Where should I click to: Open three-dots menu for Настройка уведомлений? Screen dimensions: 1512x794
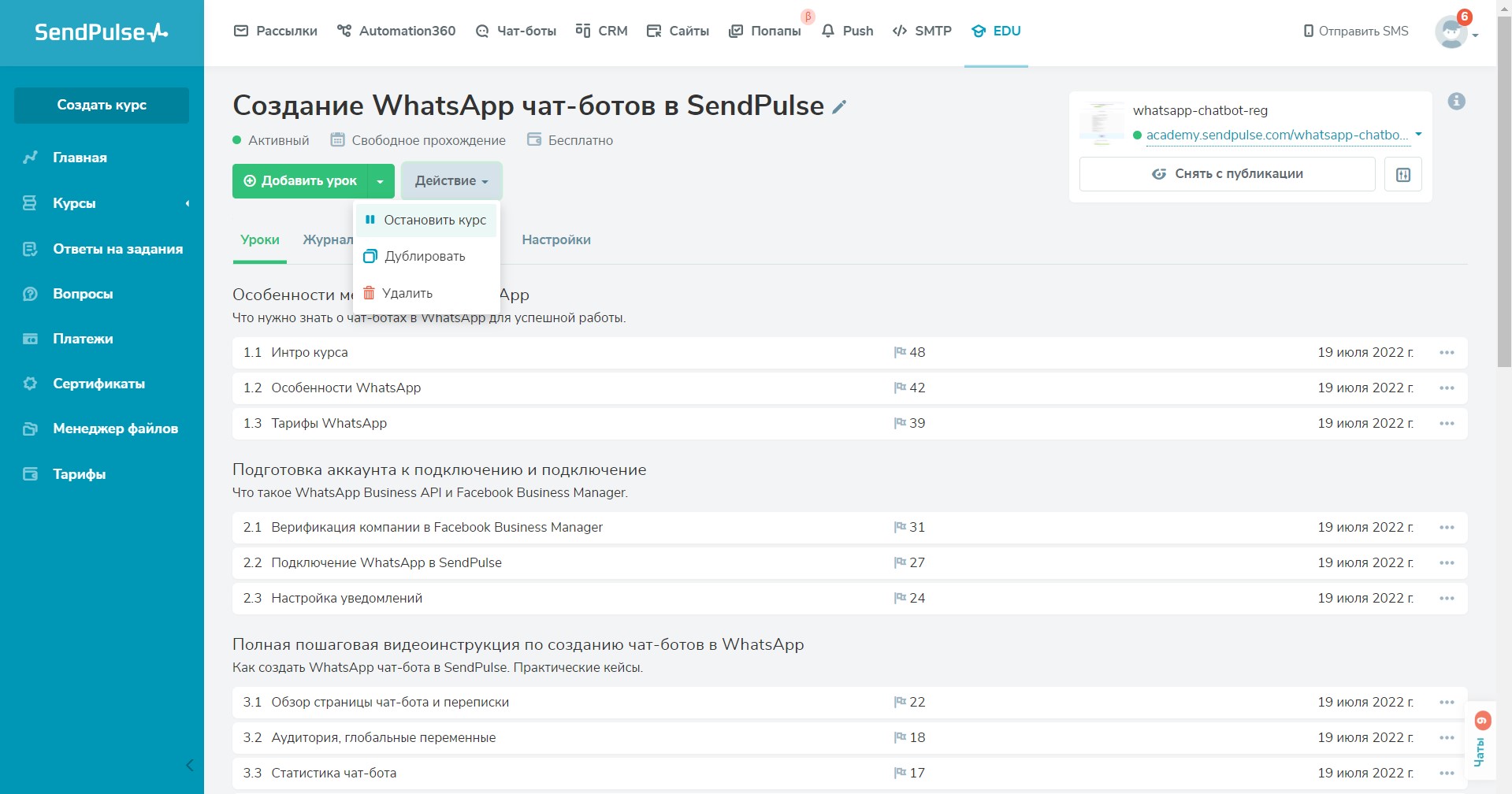(x=1447, y=598)
